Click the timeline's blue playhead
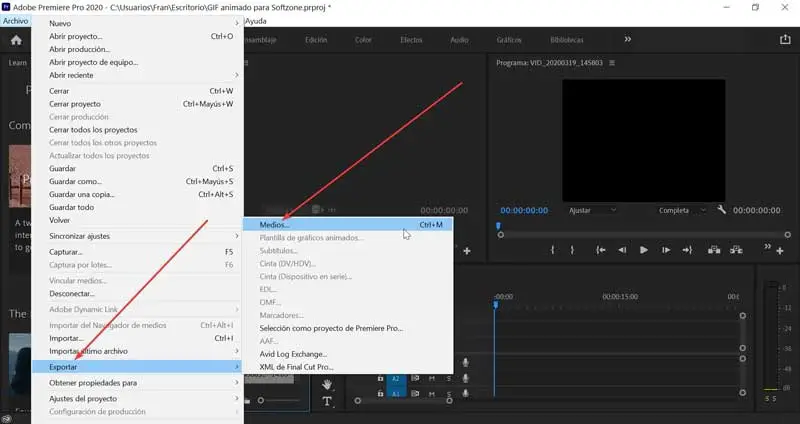The image size is (800, 424). click(x=495, y=305)
